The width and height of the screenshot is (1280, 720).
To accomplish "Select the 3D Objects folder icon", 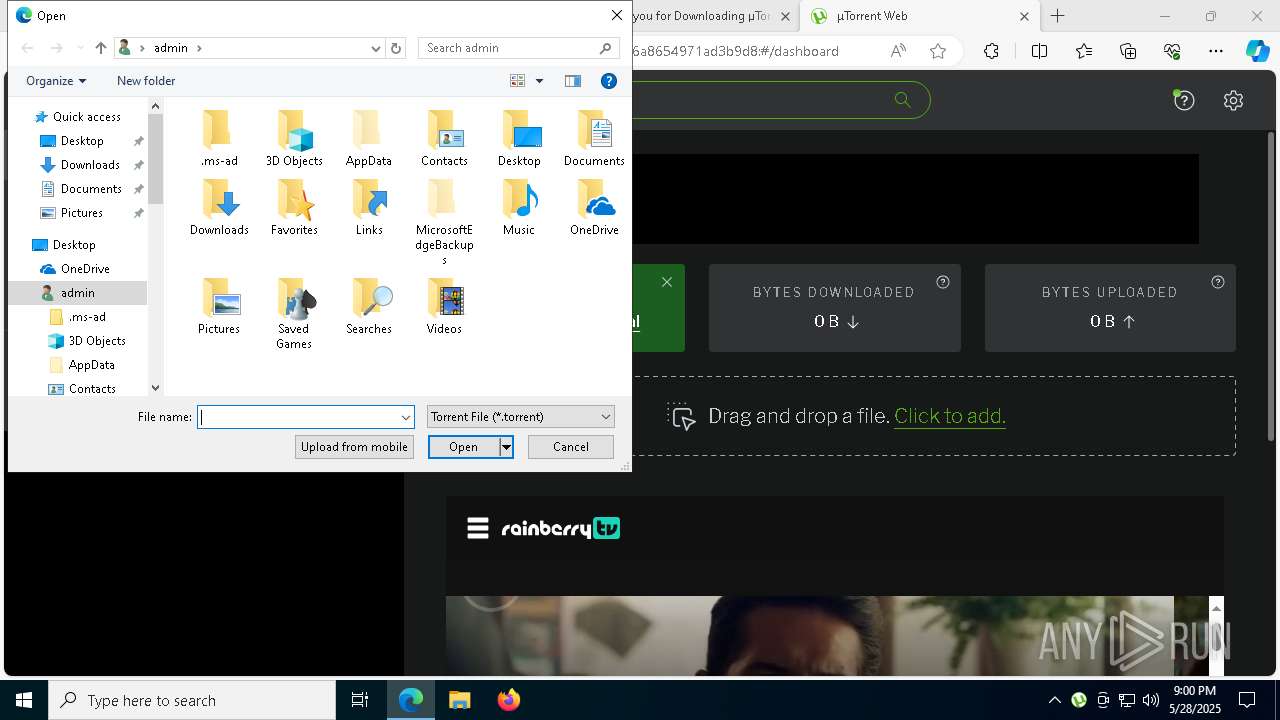I will pos(294,130).
